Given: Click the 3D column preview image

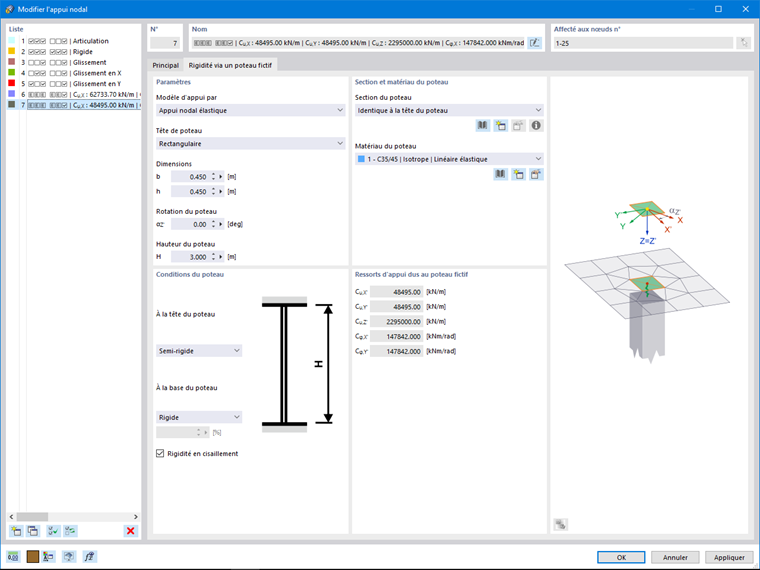Looking at the screenshot, I should [x=647, y=281].
